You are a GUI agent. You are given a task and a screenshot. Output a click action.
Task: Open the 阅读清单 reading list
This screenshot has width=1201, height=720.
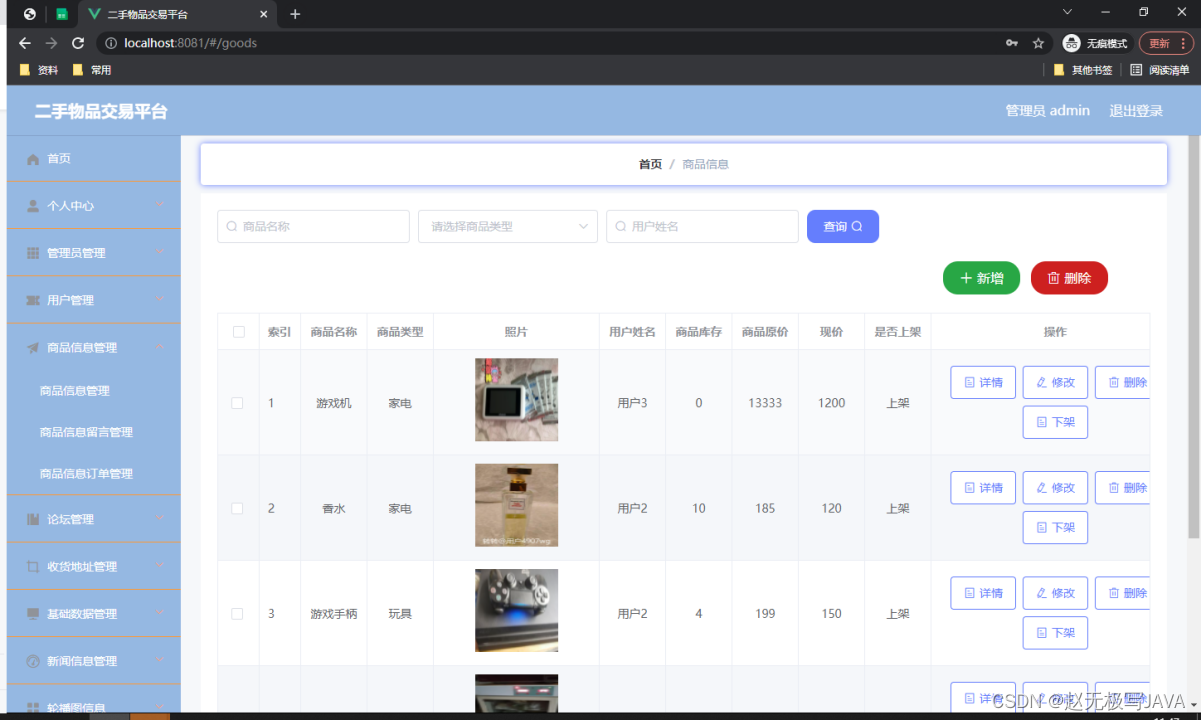(x=1160, y=70)
